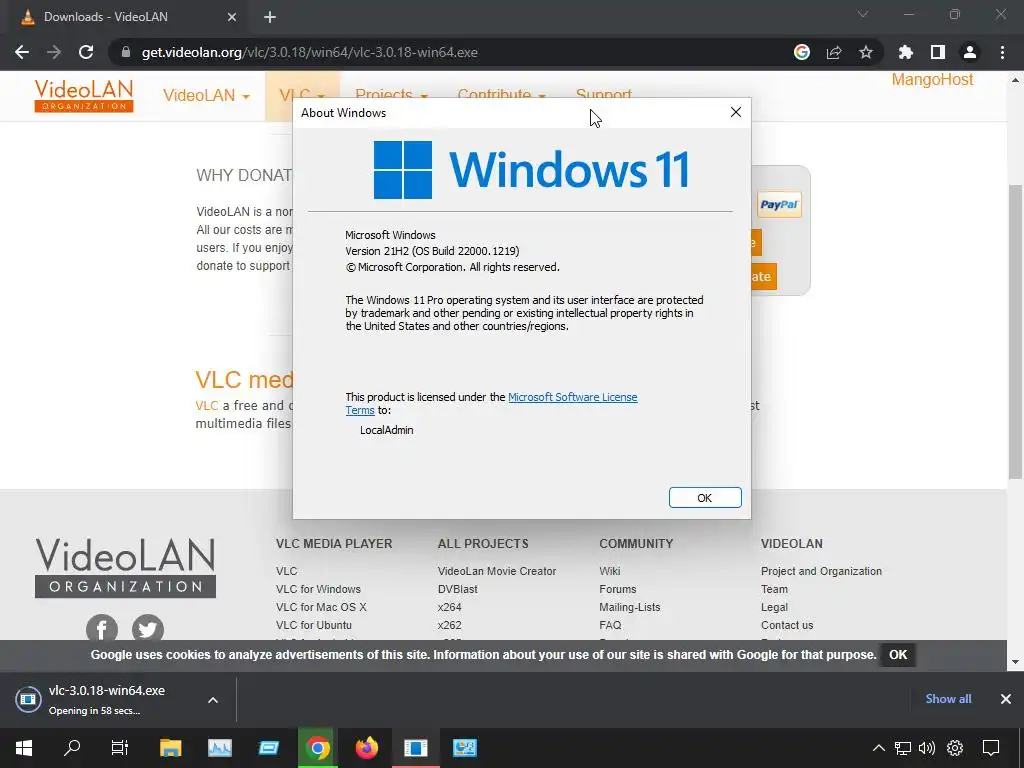
Task: Open the VLC link under footer heading
Action: pyautogui.click(x=286, y=571)
